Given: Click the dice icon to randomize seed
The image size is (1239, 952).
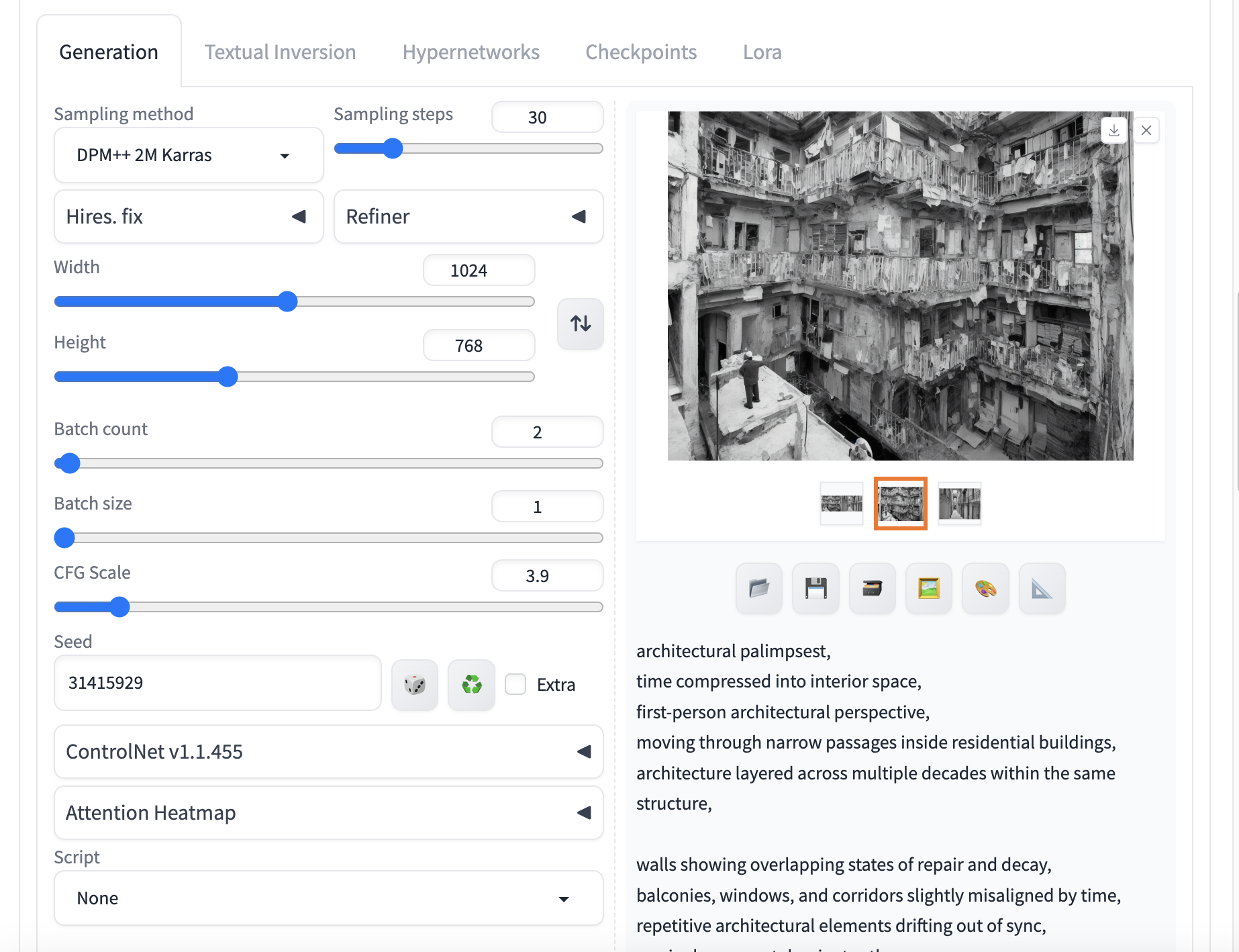Looking at the screenshot, I should click(415, 685).
